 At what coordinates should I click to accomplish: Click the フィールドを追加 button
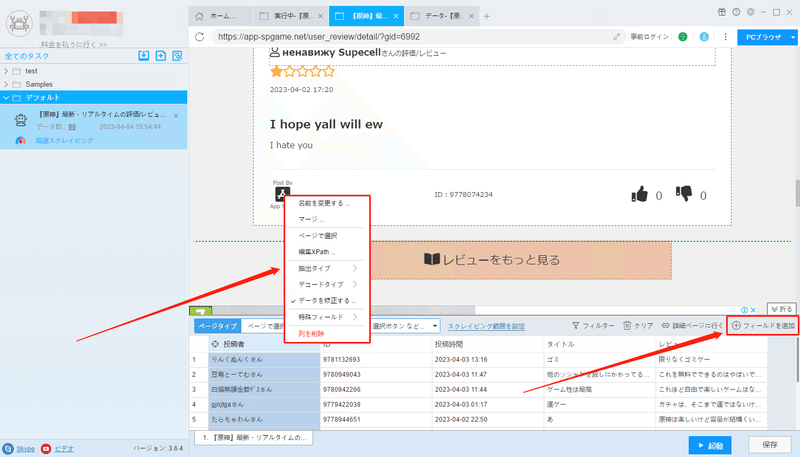pos(763,325)
